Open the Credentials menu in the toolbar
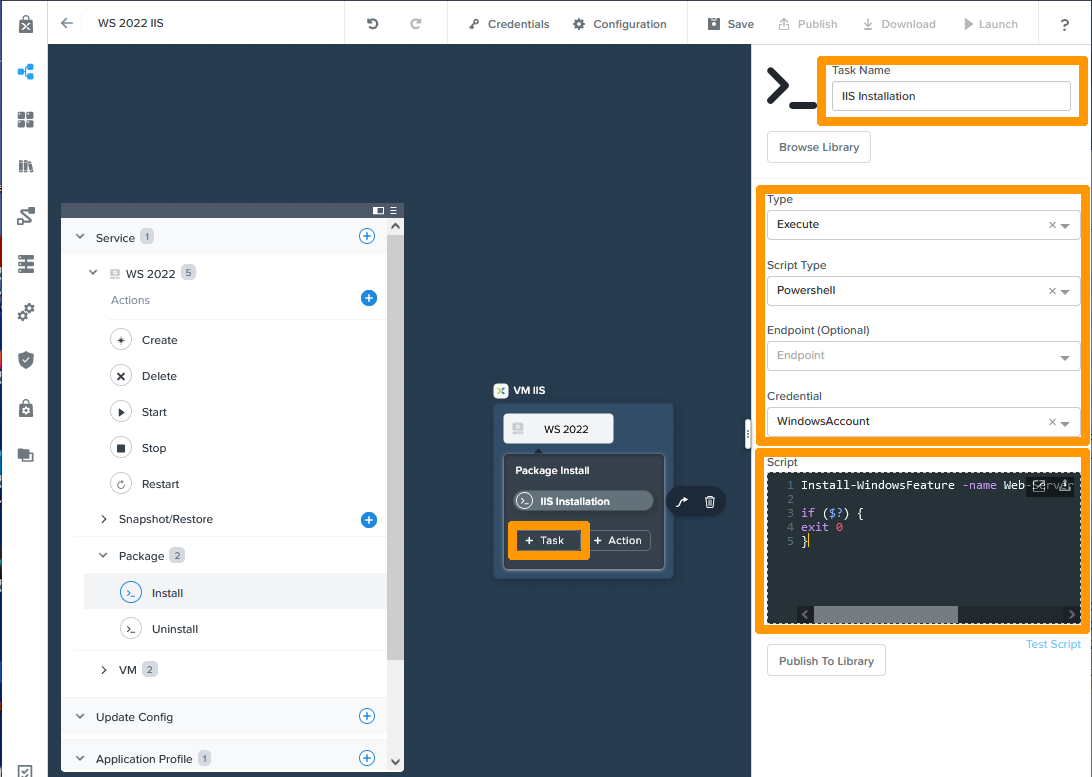 [508, 24]
